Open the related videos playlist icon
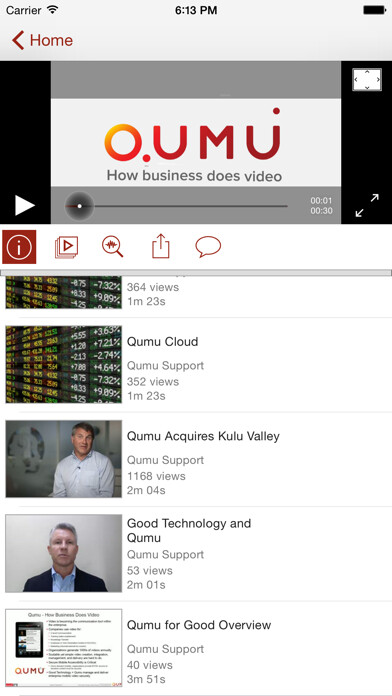Viewport: 392px width, 696px height. point(66,247)
